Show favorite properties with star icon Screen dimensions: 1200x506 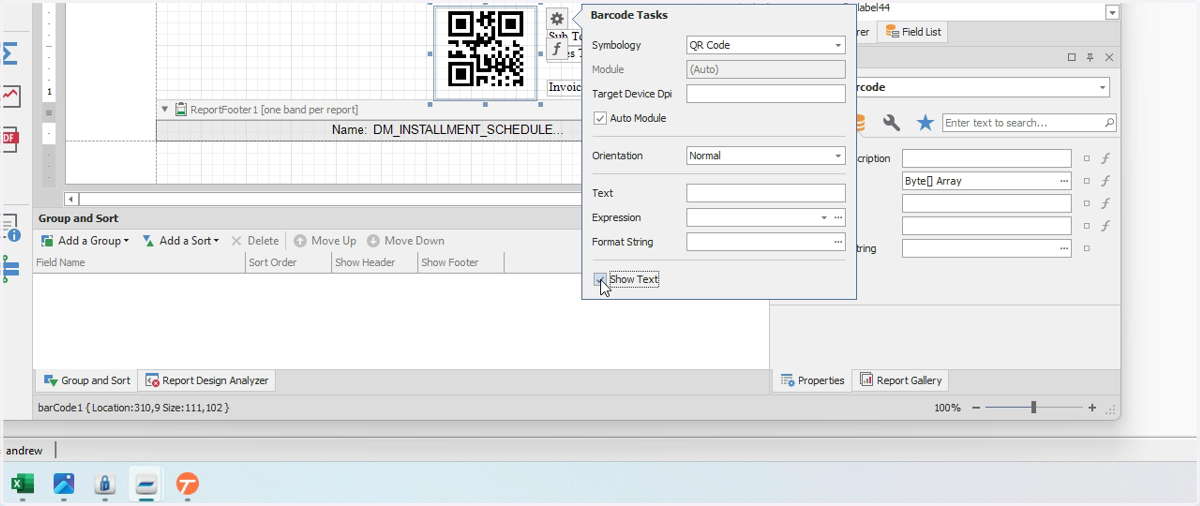click(925, 123)
